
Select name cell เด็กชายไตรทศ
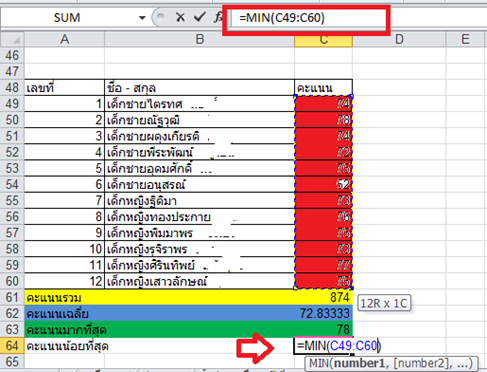[200, 104]
